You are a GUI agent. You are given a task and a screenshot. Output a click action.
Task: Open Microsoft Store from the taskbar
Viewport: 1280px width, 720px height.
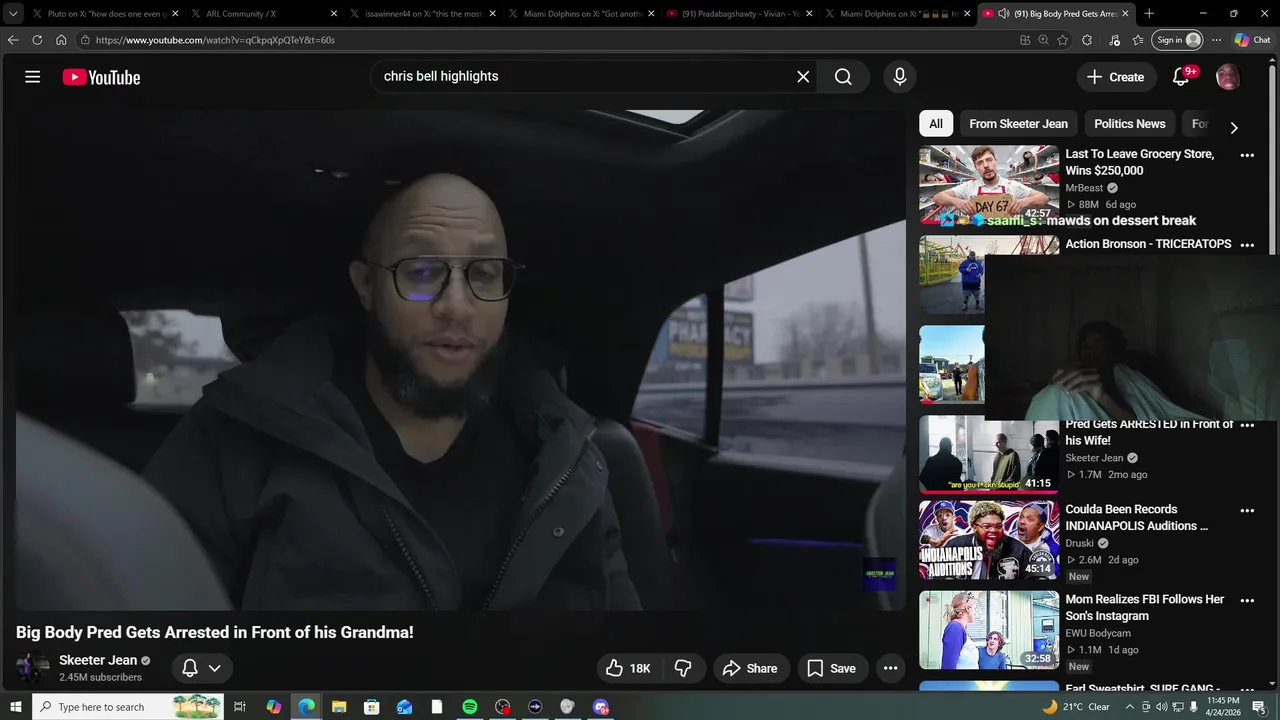point(372,707)
